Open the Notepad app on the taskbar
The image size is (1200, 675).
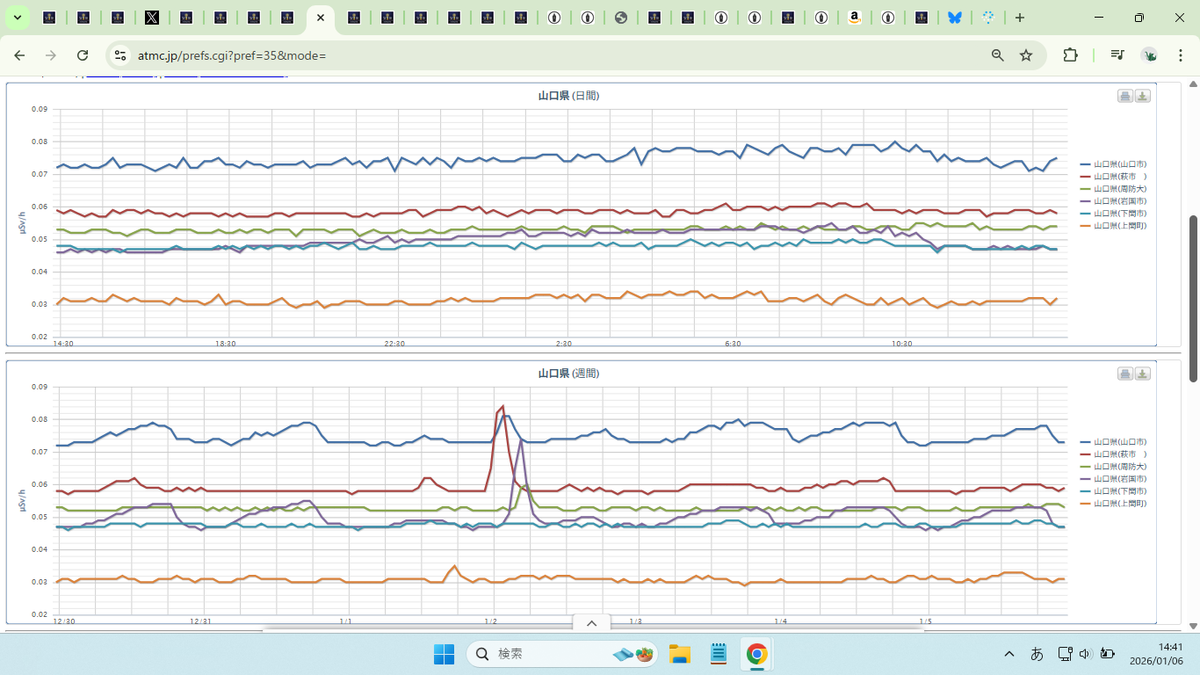[718, 654]
